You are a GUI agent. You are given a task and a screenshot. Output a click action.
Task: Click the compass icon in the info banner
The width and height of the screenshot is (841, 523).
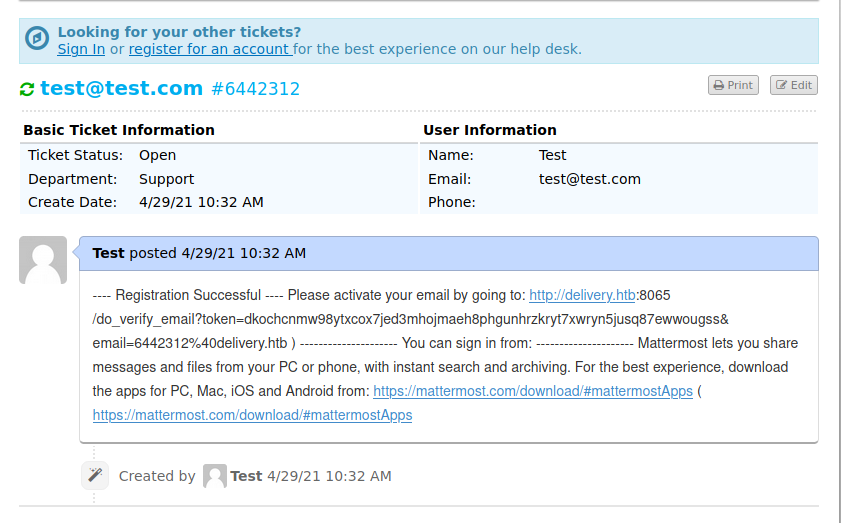(x=37, y=39)
